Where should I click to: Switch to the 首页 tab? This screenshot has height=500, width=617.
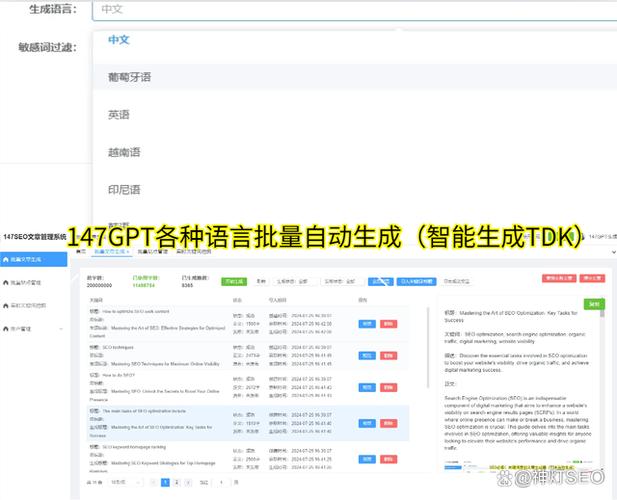pyautogui.click(x=81, y=251)
